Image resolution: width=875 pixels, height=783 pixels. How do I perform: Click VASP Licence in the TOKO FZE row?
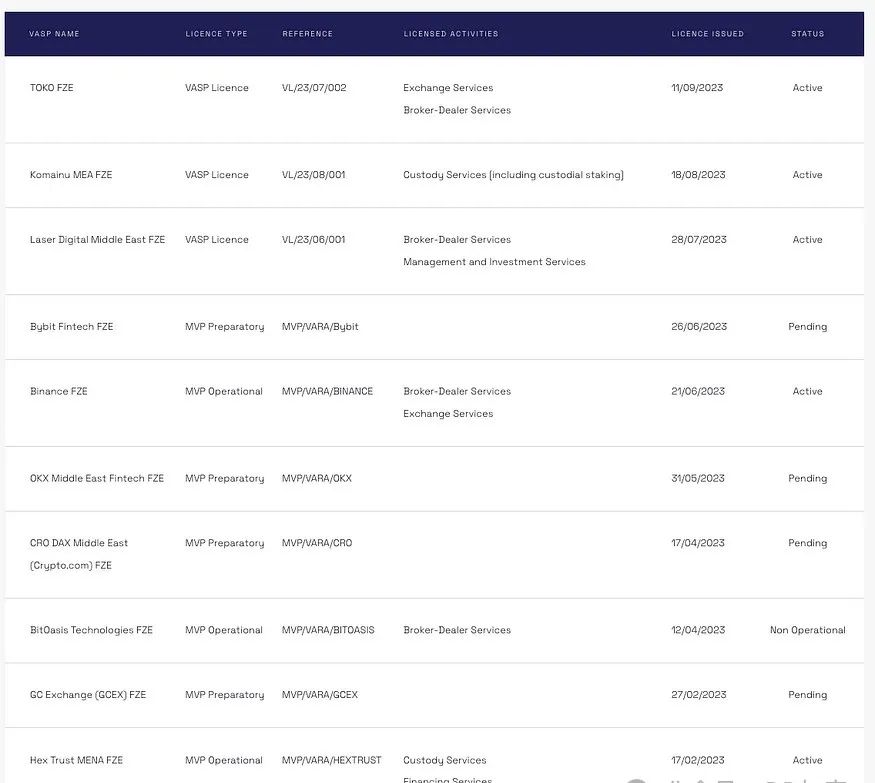tap(217, 88)
